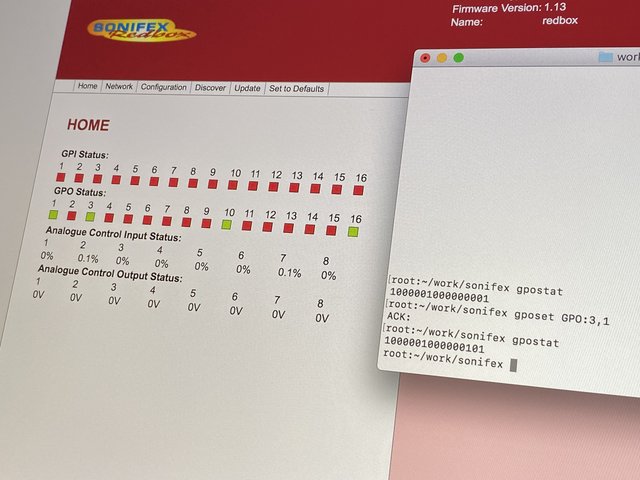Click the HOME page heading
Viewport: 640px width, 480px height.
[88, 125]
